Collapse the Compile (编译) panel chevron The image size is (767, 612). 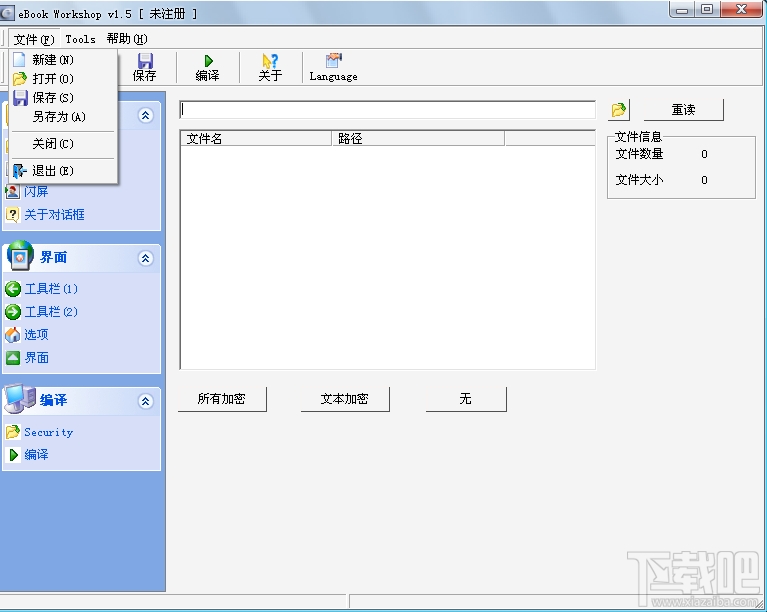tap(145, 402)
